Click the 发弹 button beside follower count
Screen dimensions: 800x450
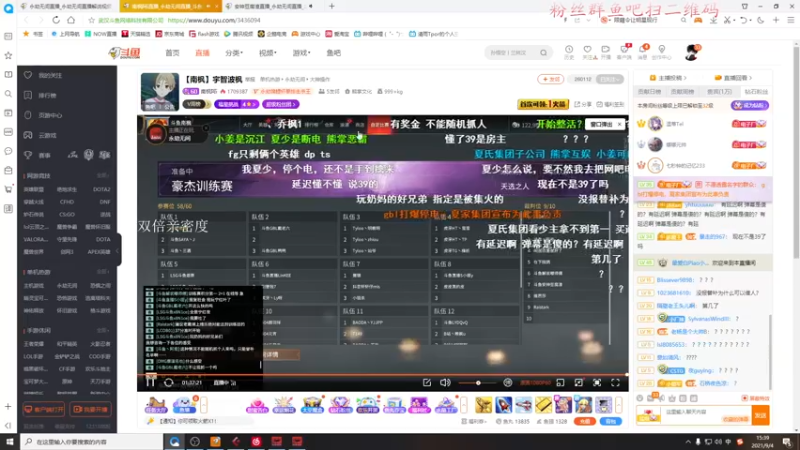click(x=550, y=79)
